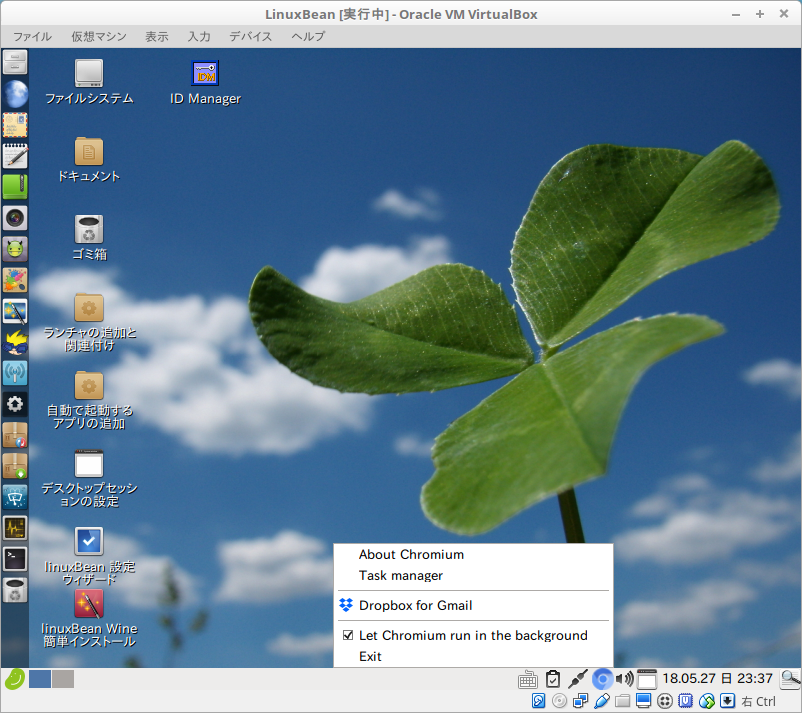The width and height of the screenshot is (802, 713).
Task: Open 自動で起動するアプリの追加 folder
Action: (89, 400)
